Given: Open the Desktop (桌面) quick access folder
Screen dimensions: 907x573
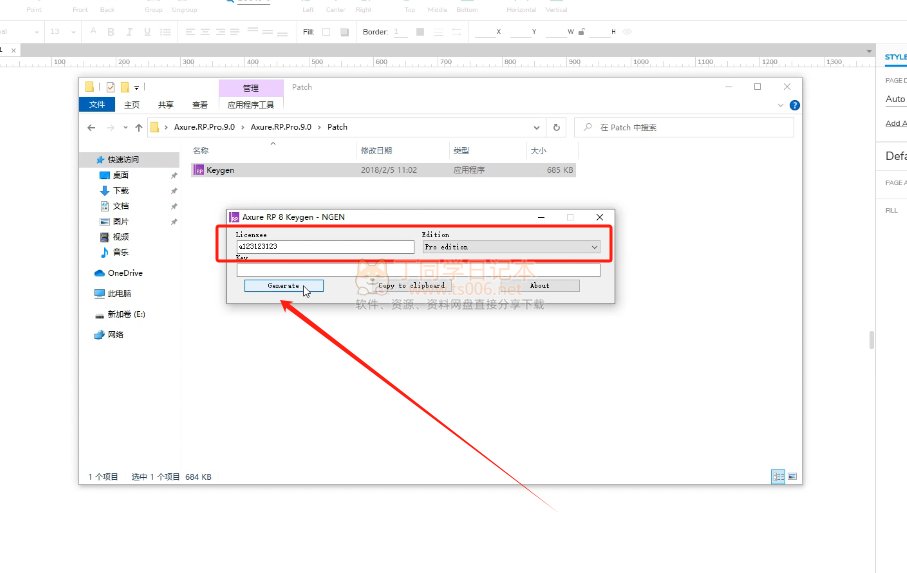Looking at the screenshot, I should [x=120, y=175].
